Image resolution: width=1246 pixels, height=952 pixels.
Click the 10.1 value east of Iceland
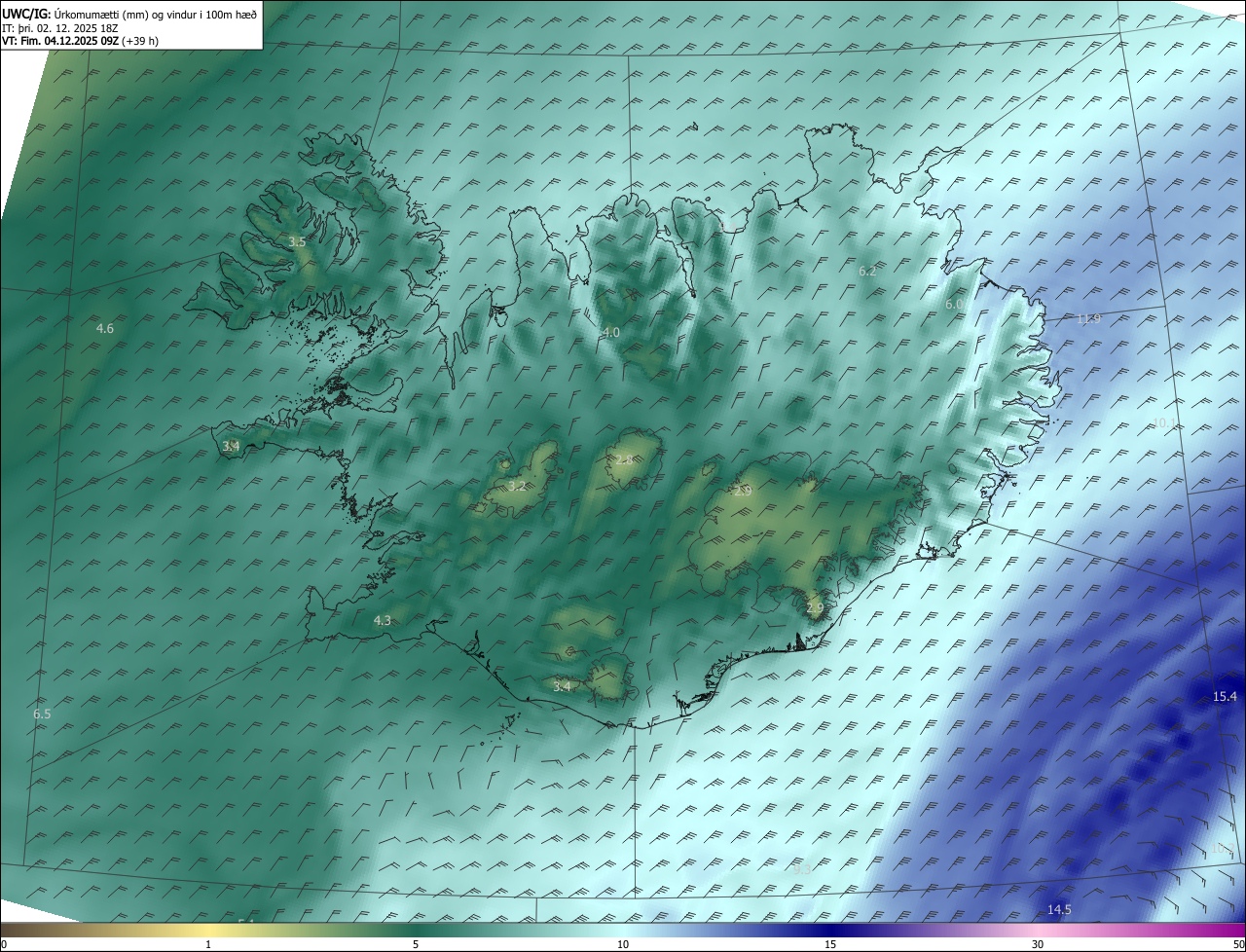[1163, 422]
